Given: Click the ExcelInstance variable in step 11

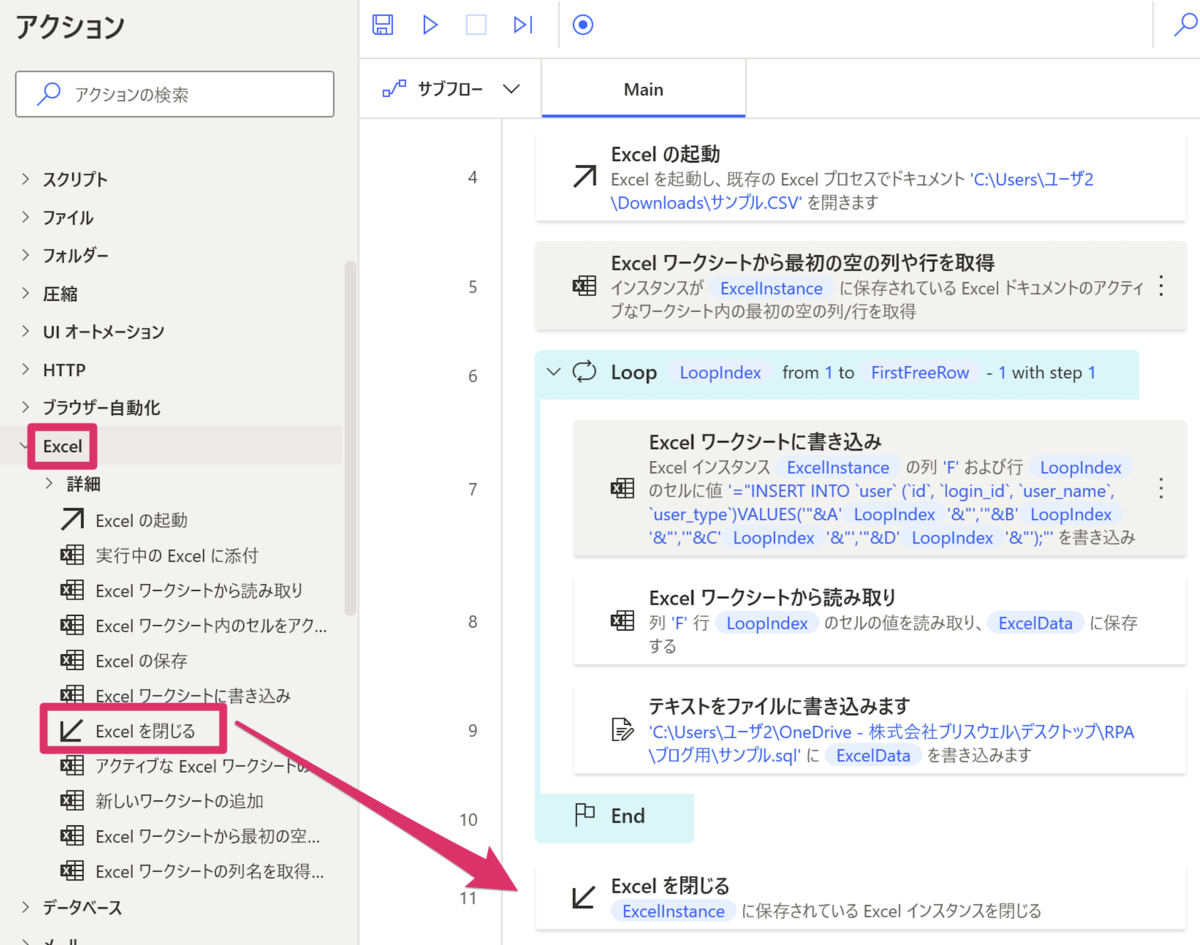Looking at the screenshot, I should 674,911.
